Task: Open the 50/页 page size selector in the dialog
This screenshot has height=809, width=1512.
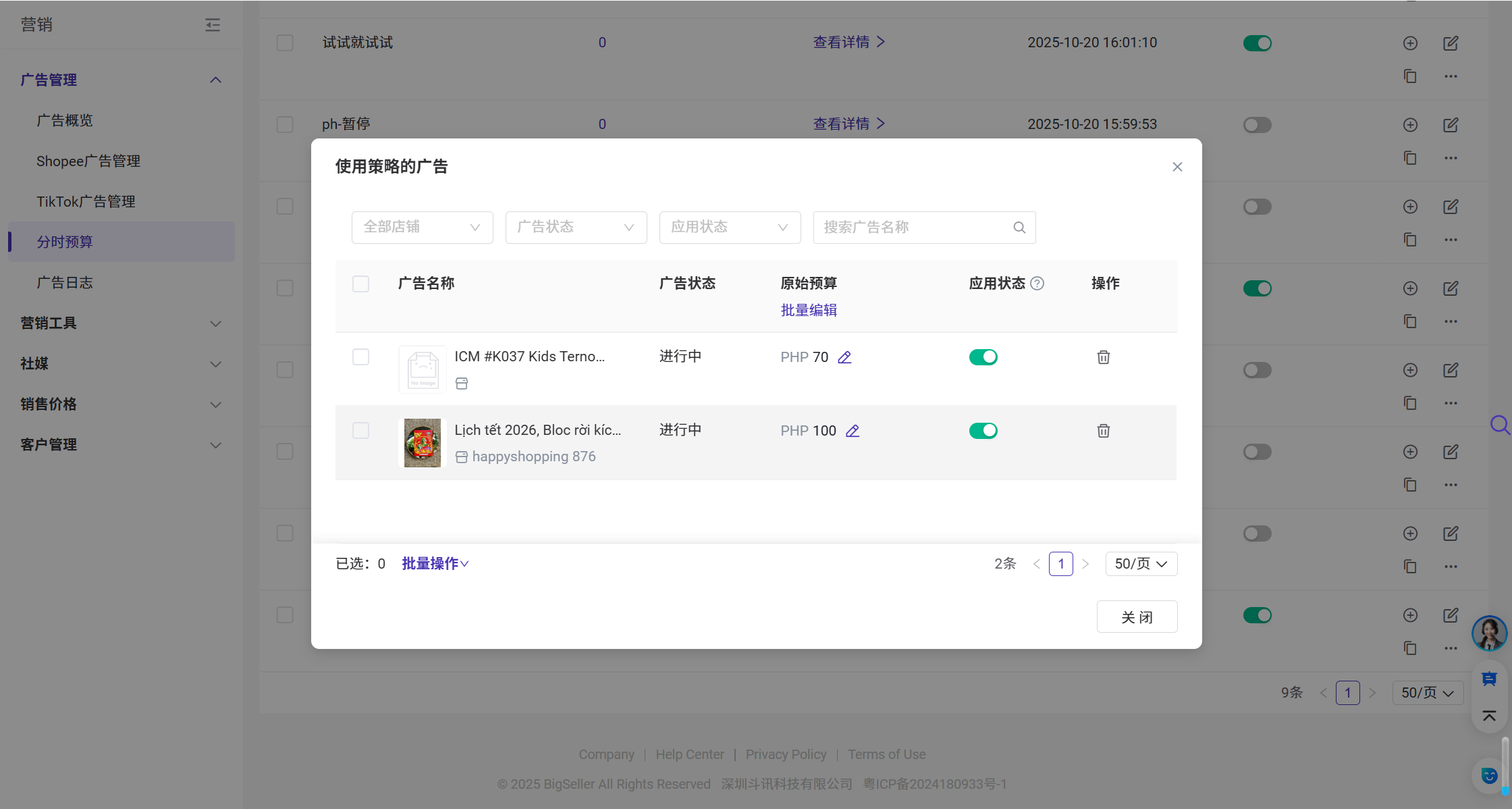Action: pos(1141,564)
